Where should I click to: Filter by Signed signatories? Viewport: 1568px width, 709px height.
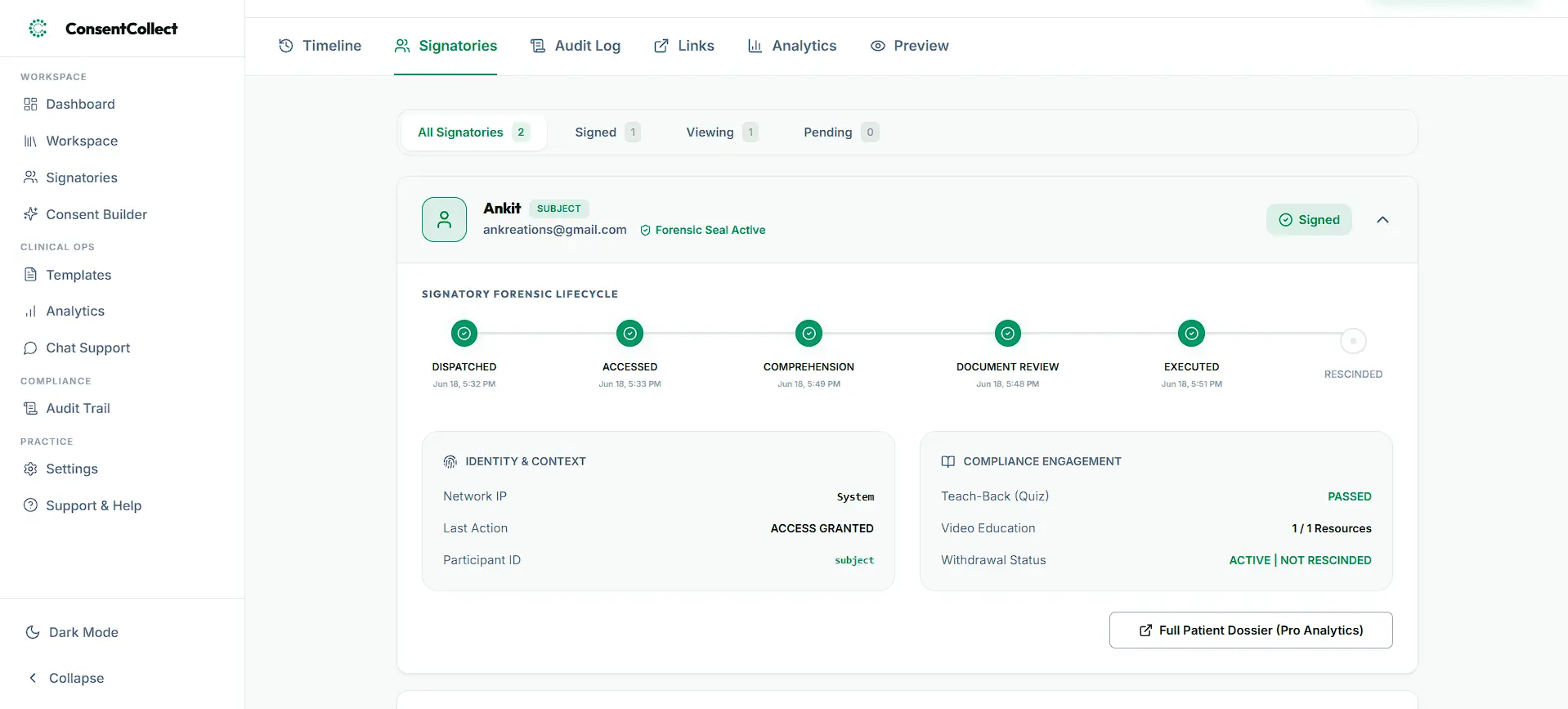pos(607,132)
